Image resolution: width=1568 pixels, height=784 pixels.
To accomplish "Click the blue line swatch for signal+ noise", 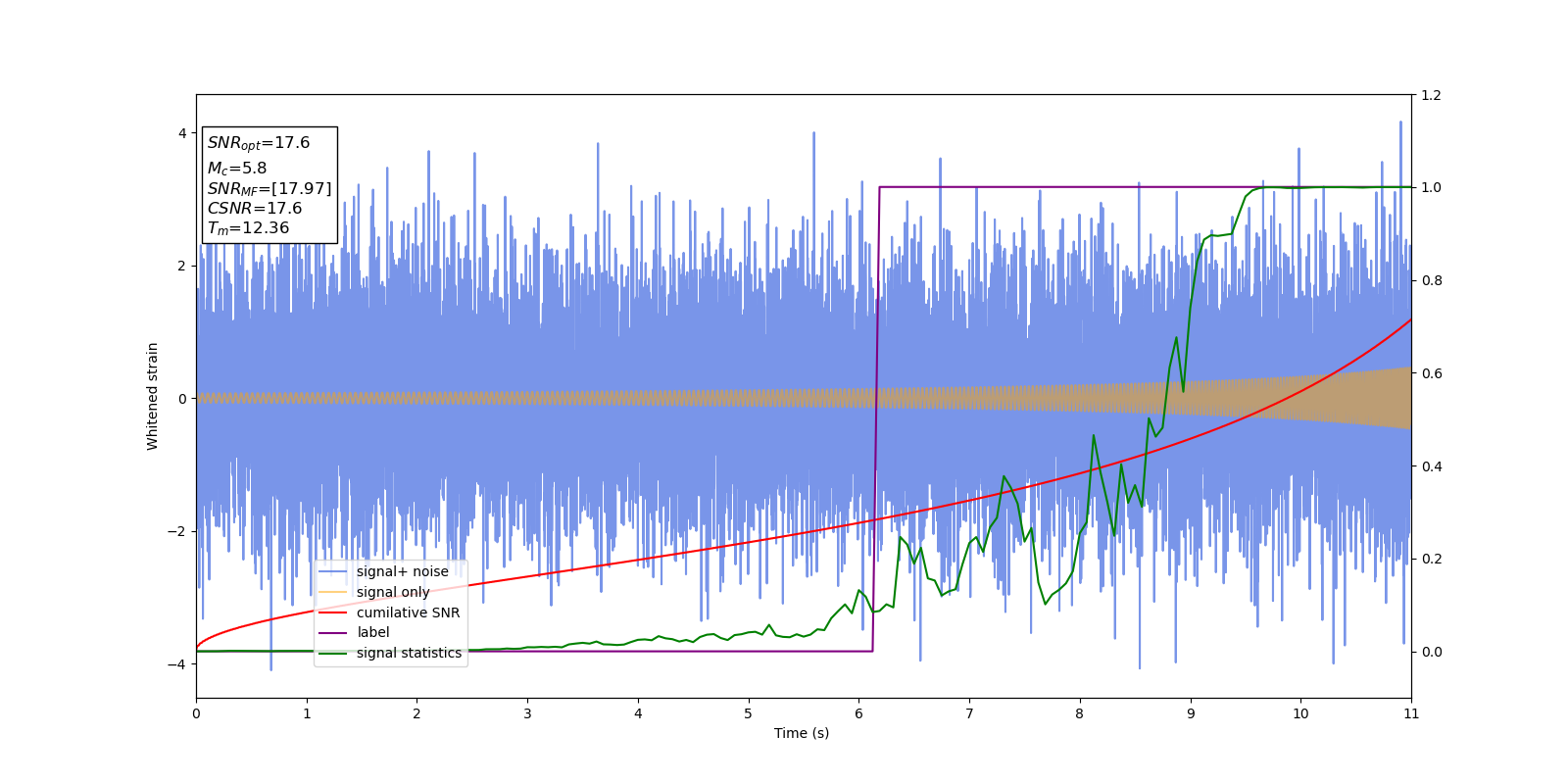I will pyautogui.click(x=334, y=572).
